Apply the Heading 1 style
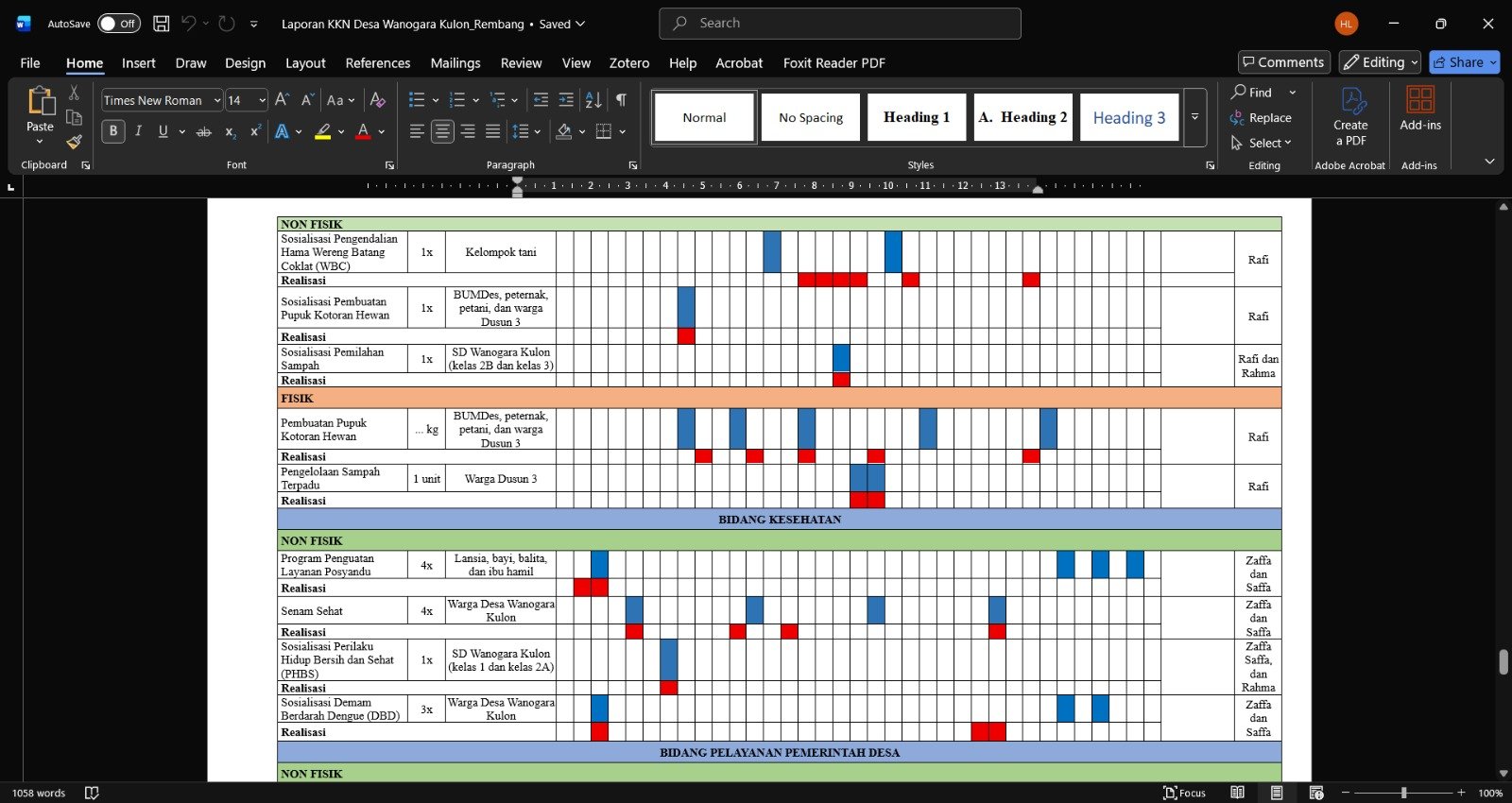 [916, 117]
